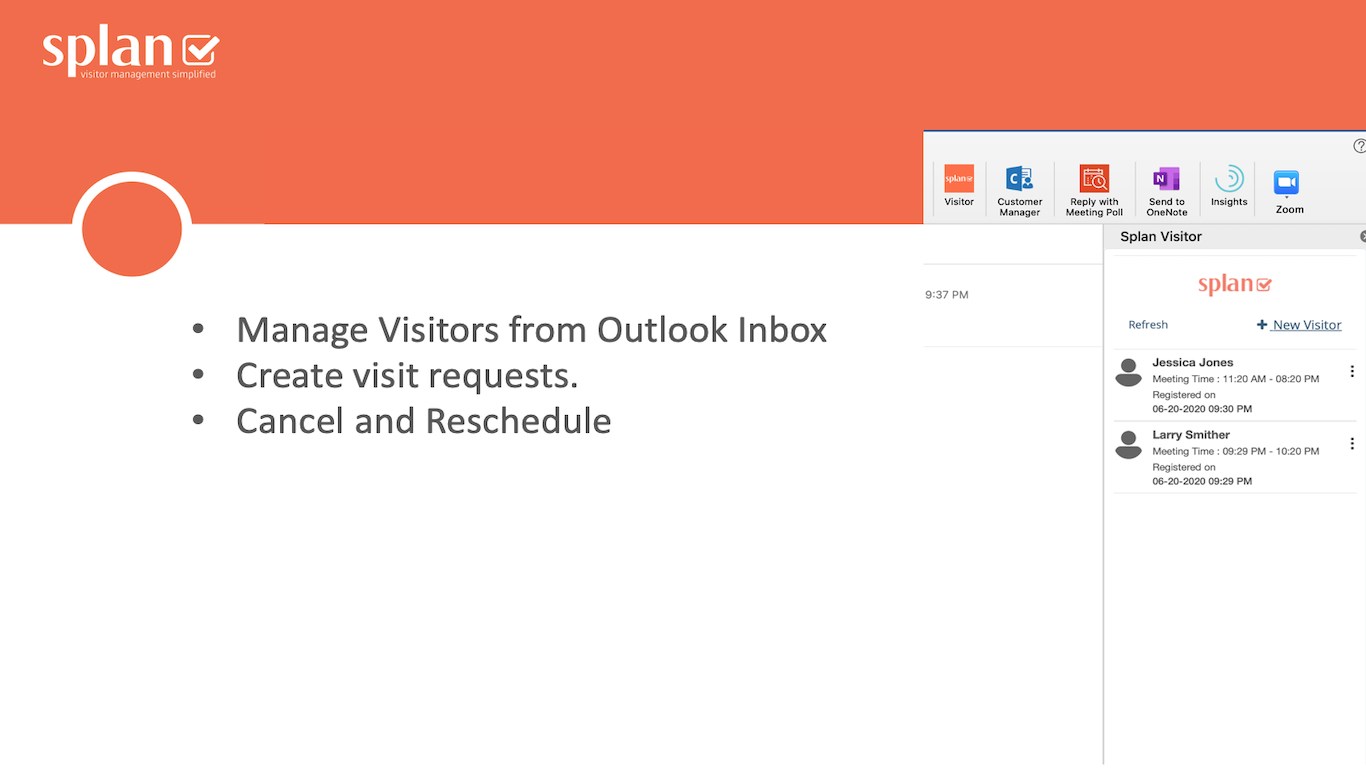Click the Splan Visitor panel title
Screen dimensions: 1366x768
[1161, 237]
